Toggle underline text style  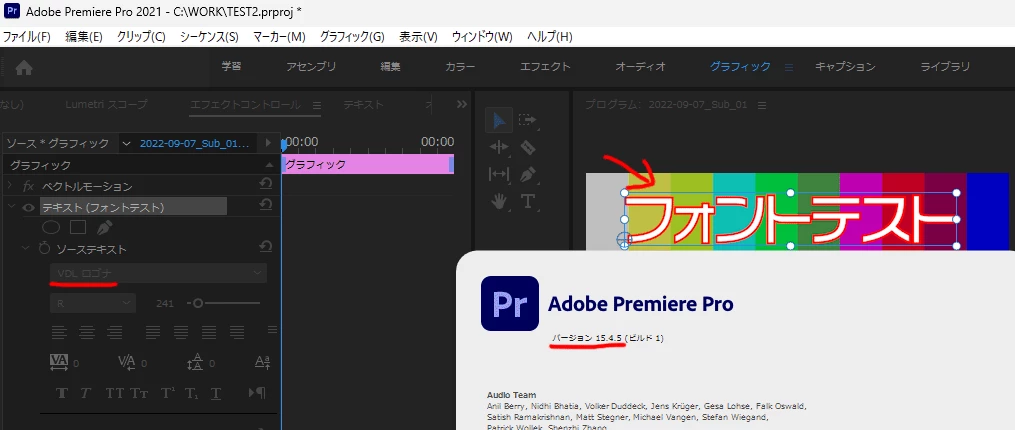click(x=216, y=393)
